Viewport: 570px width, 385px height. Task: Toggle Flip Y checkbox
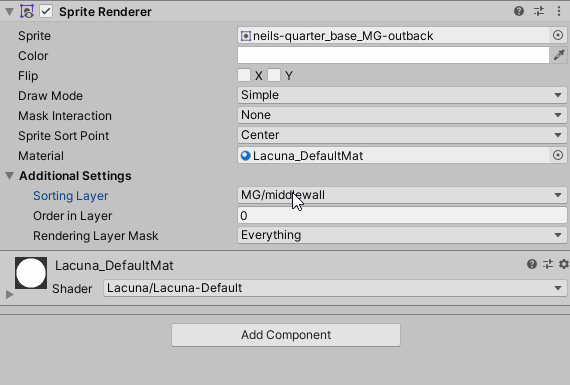274,75
